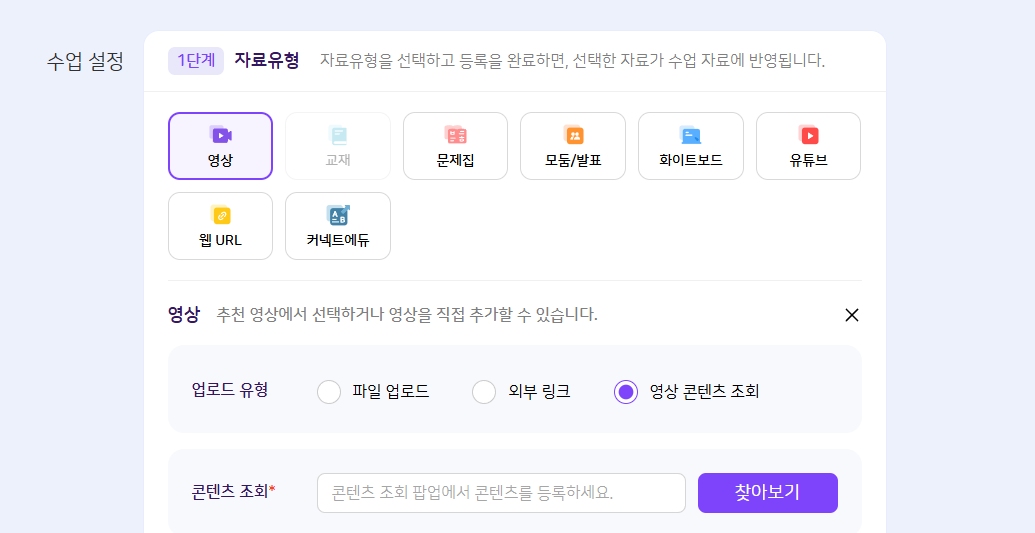
Task: Click the 영상 section heading text
Action: [x=184, y=315]
